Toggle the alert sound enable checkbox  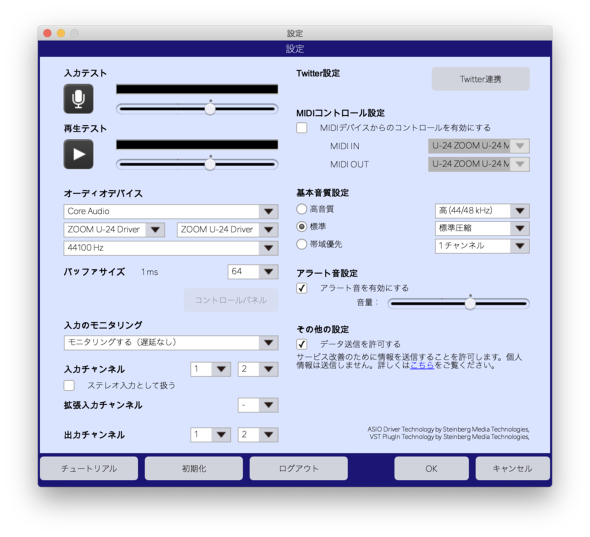point(301,288)
